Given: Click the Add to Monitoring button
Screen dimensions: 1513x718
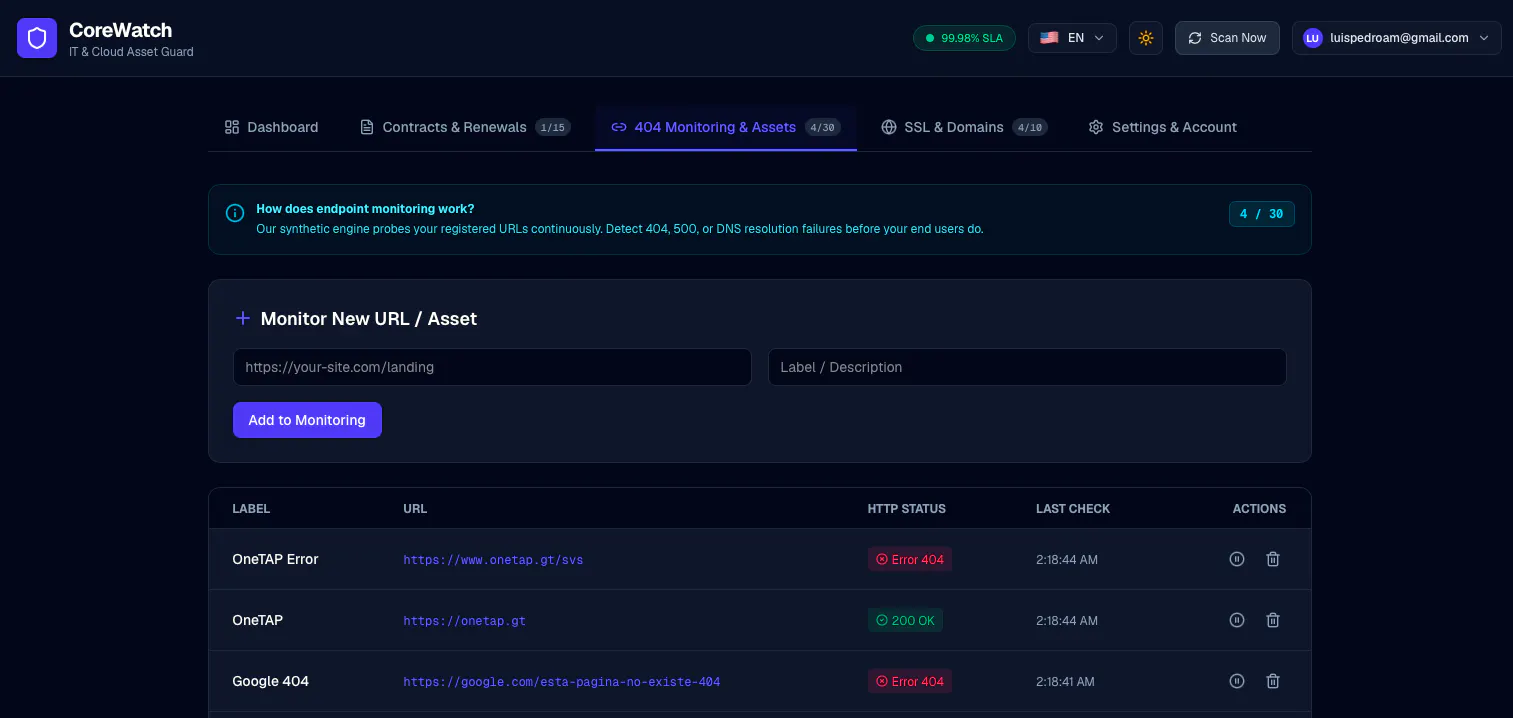Looking at the screenshot, I should click(x=307, y=420).
